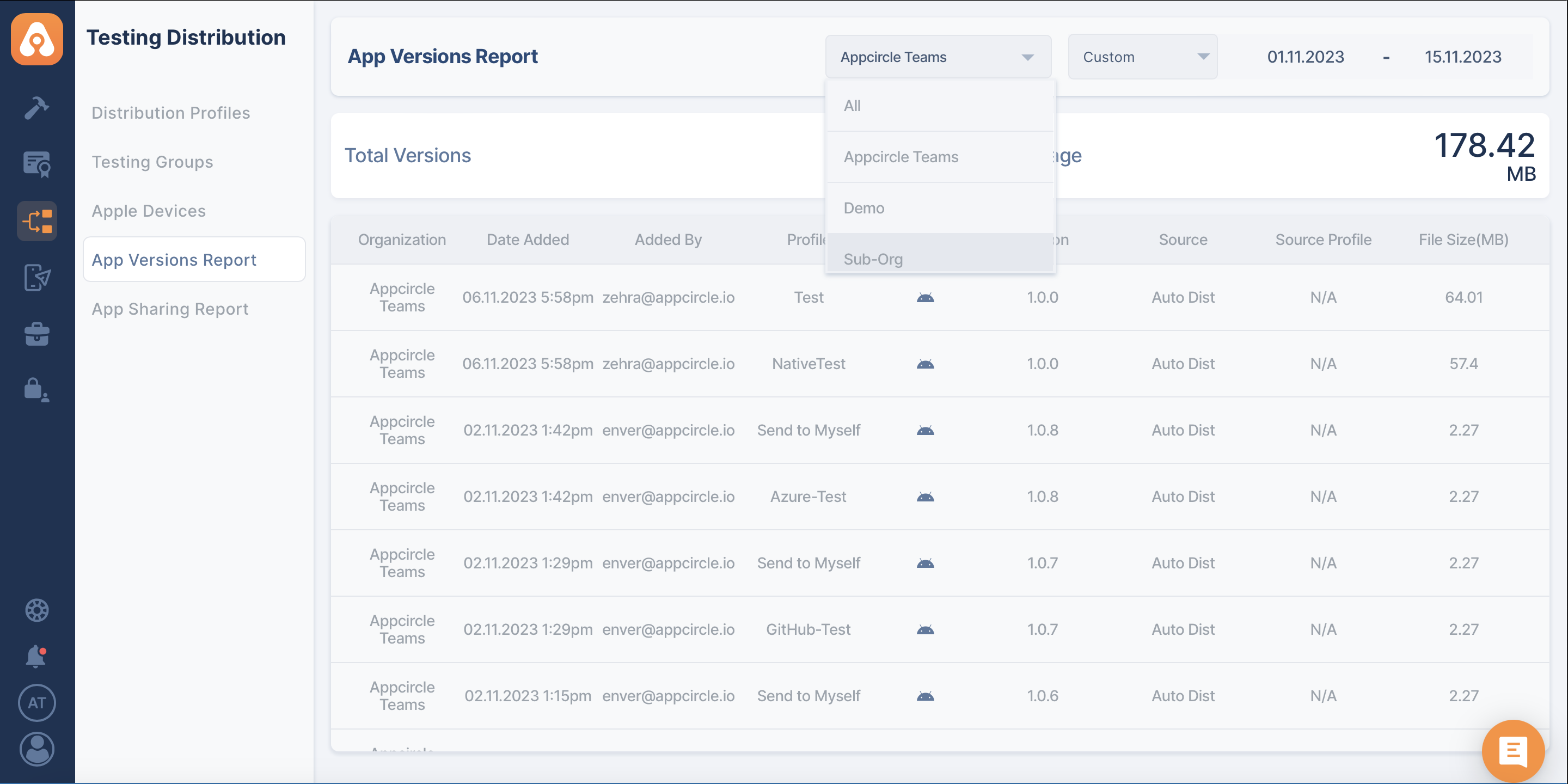
Task: Click the Total Versions label
Action: (x=408, y=156)
